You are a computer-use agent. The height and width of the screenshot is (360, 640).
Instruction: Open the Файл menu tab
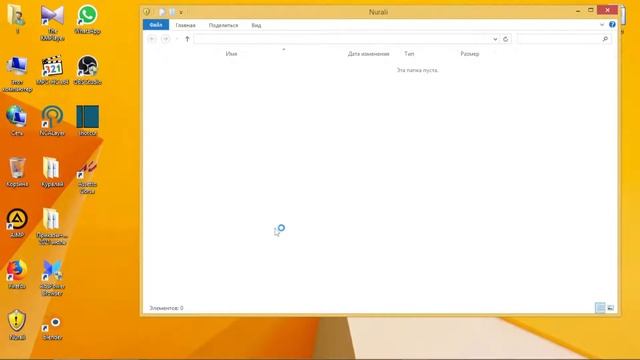pyautogui.click(x=156, y=25)
